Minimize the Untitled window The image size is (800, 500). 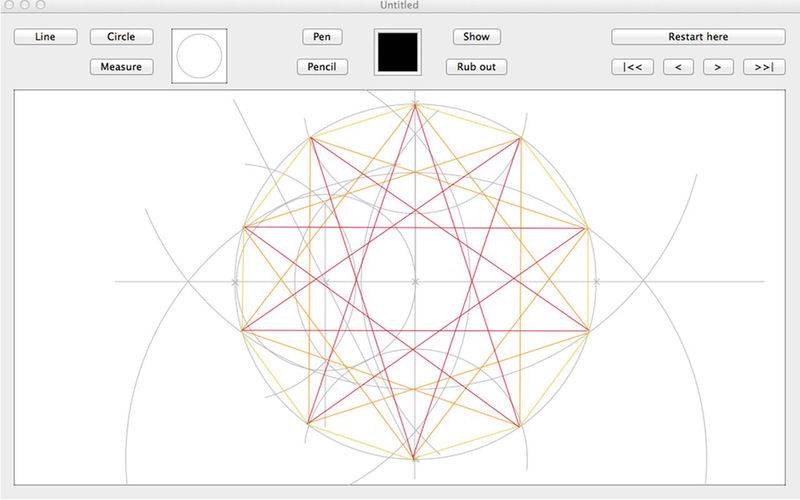pyautogui.click(x=24, y=5)
